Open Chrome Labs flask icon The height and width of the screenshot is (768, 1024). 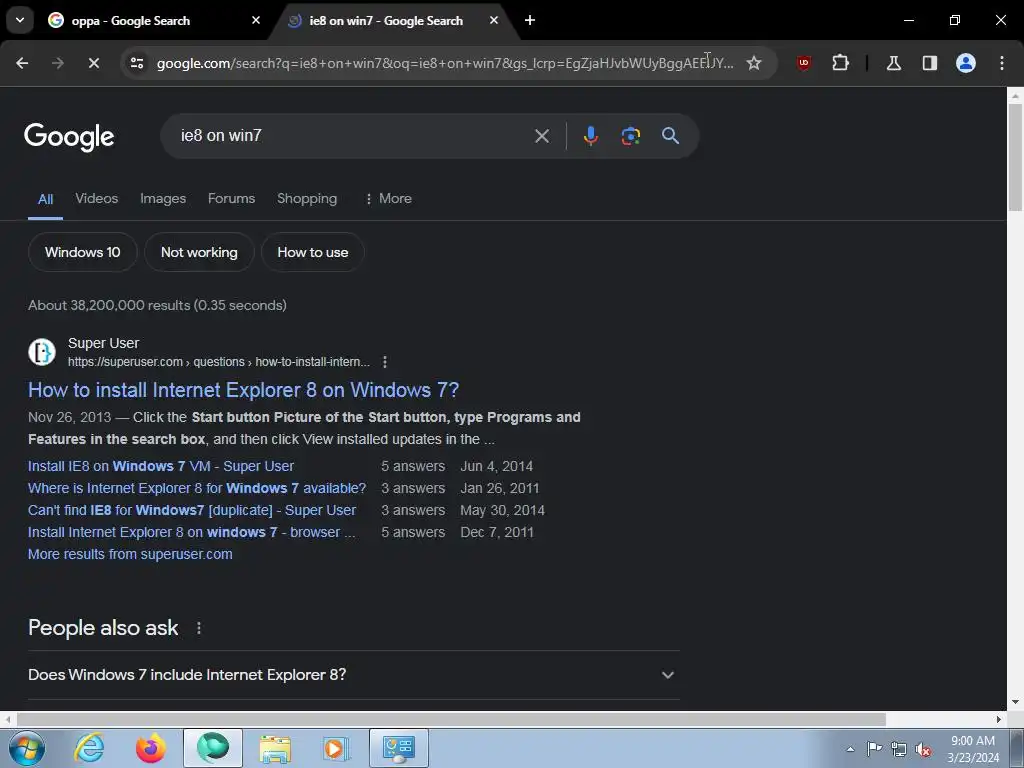click(893, 63)
